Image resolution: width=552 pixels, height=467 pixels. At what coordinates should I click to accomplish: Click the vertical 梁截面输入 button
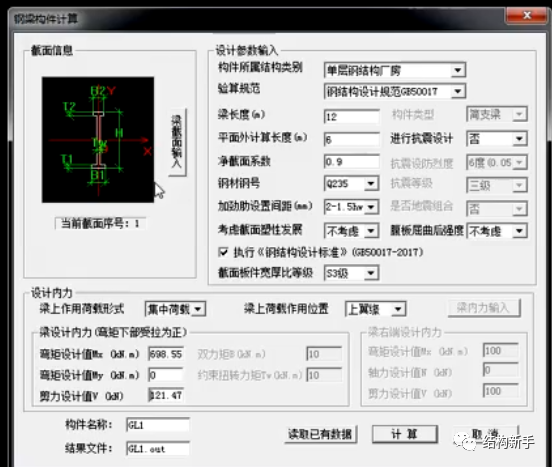click(177, 143)
